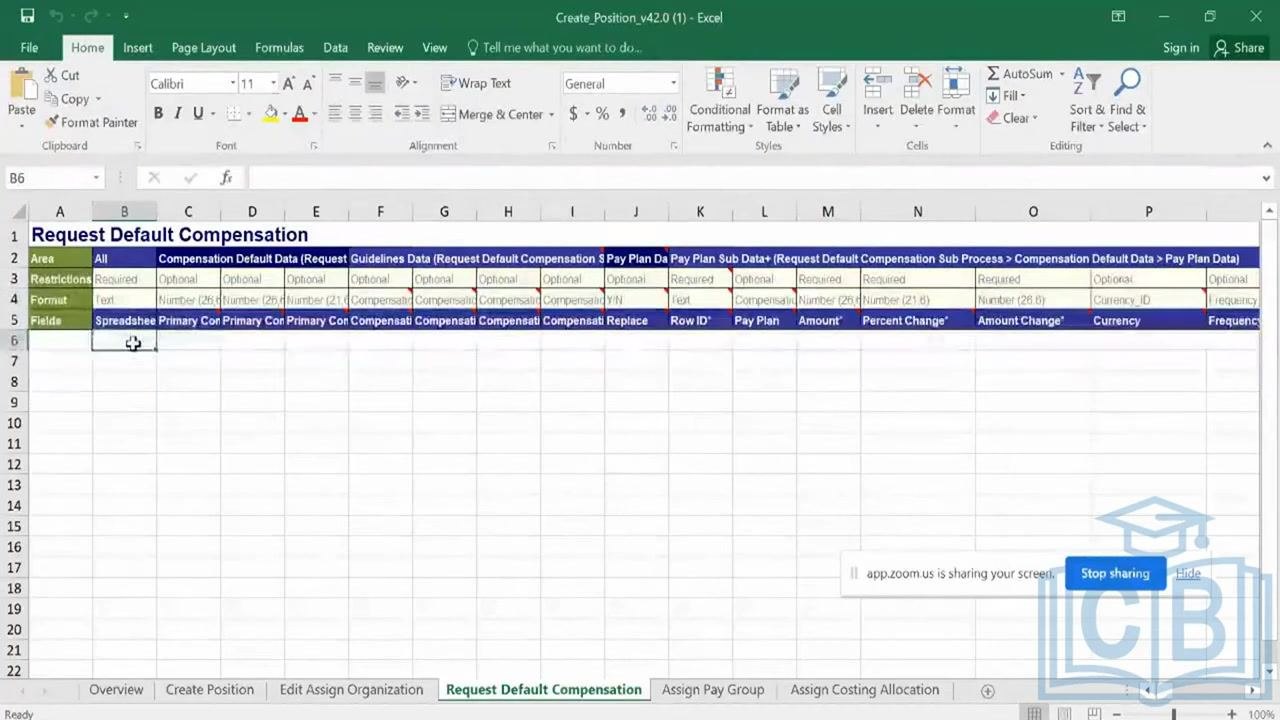This screenshot has height=720, width=1280.
Task: Toggle Bold formatting
Action: click(158, 114)
